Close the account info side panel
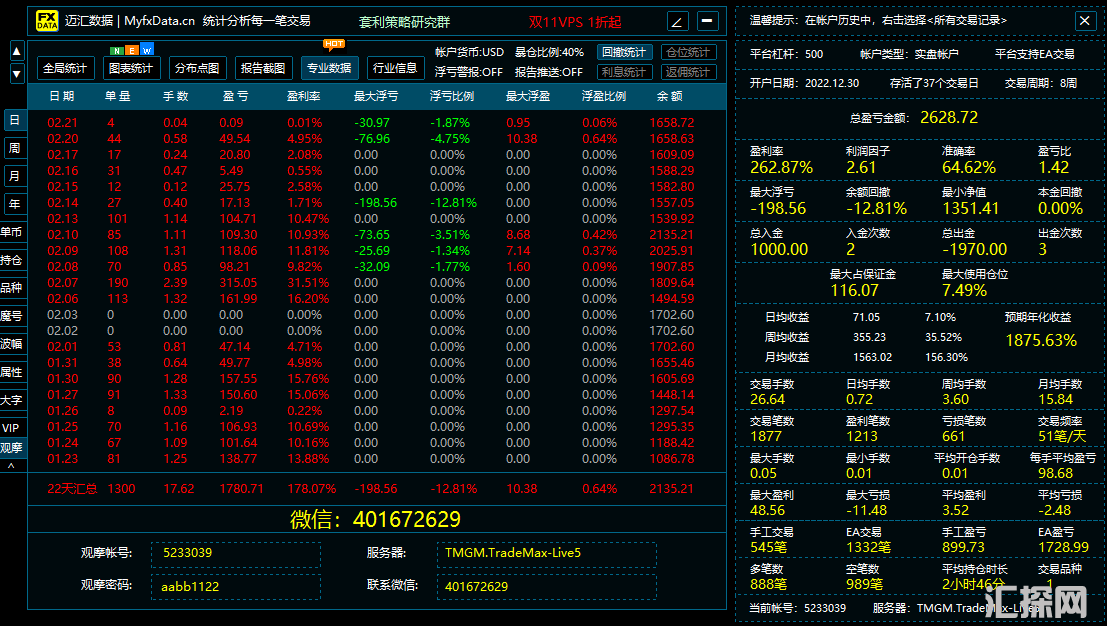1107x626 pixels. [x=1085, y=21]
